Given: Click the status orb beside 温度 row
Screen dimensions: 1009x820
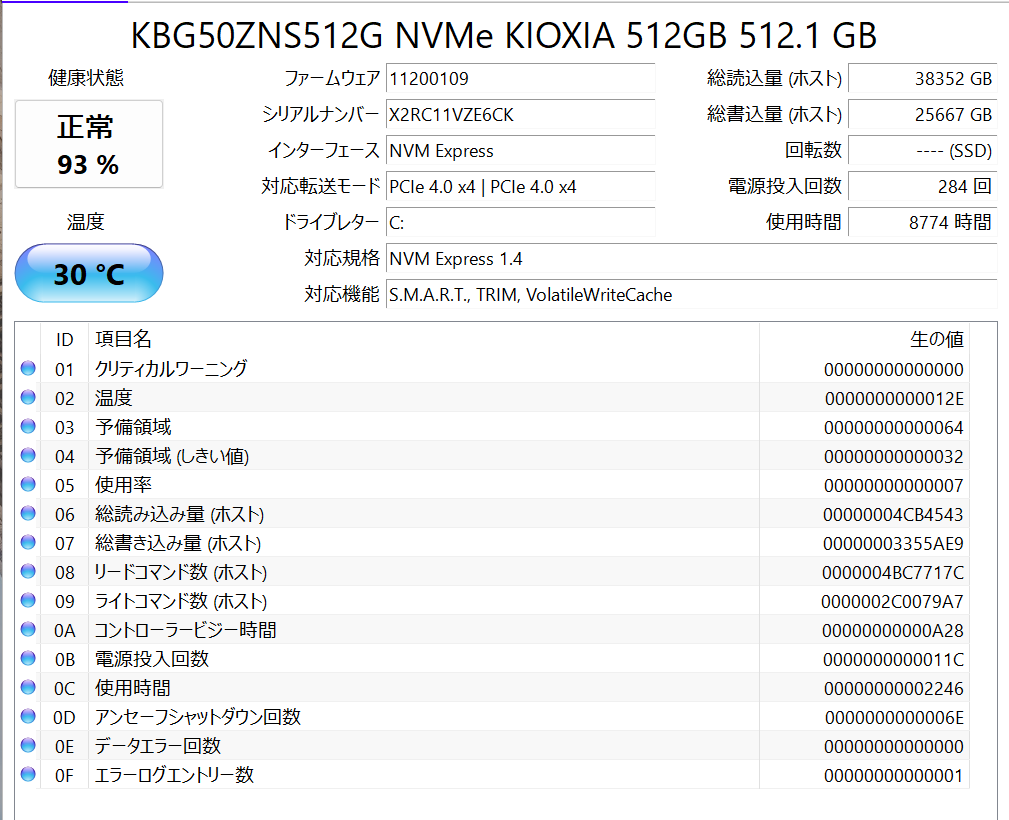Looking at the screenshot, I should (28, 398).
